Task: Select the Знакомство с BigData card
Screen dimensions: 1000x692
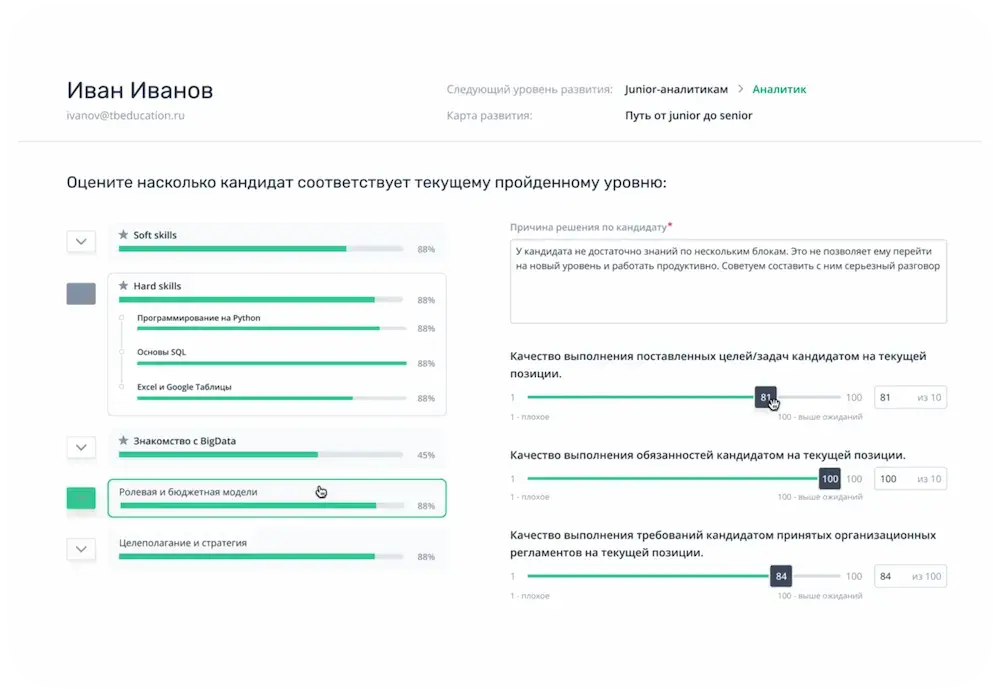Action: point(277,447)
